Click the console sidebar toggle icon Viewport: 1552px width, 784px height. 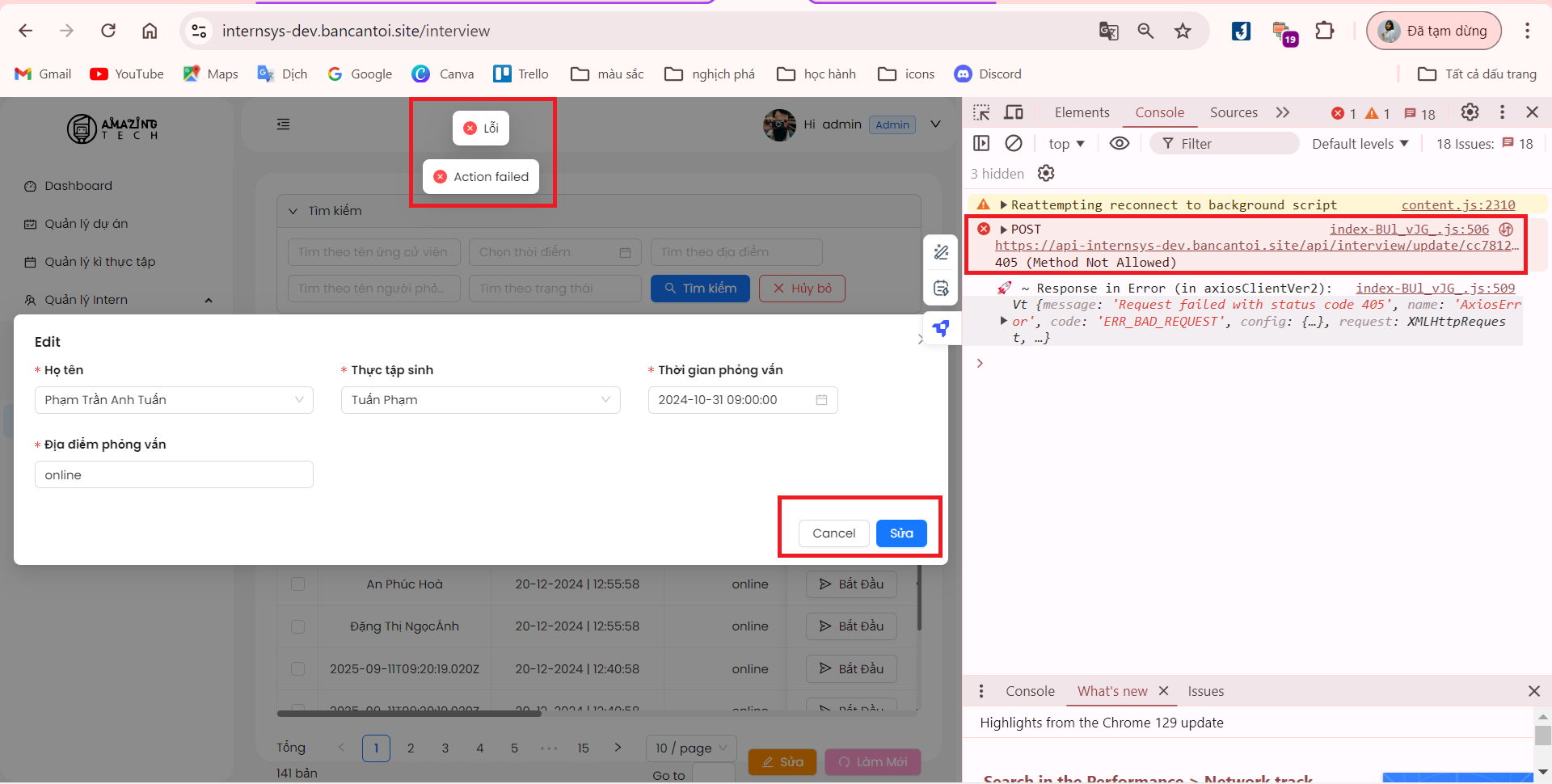point(981,143)
